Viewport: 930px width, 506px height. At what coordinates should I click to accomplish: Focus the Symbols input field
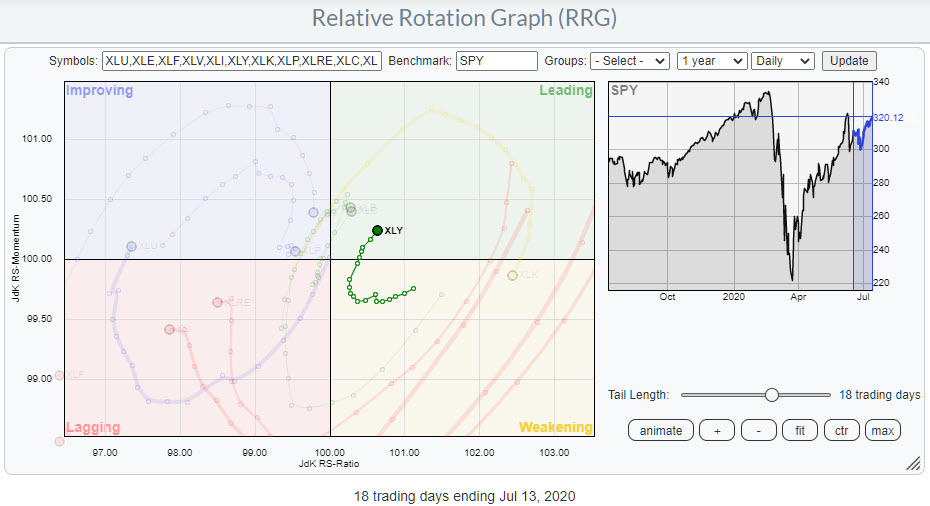point(241,61)
